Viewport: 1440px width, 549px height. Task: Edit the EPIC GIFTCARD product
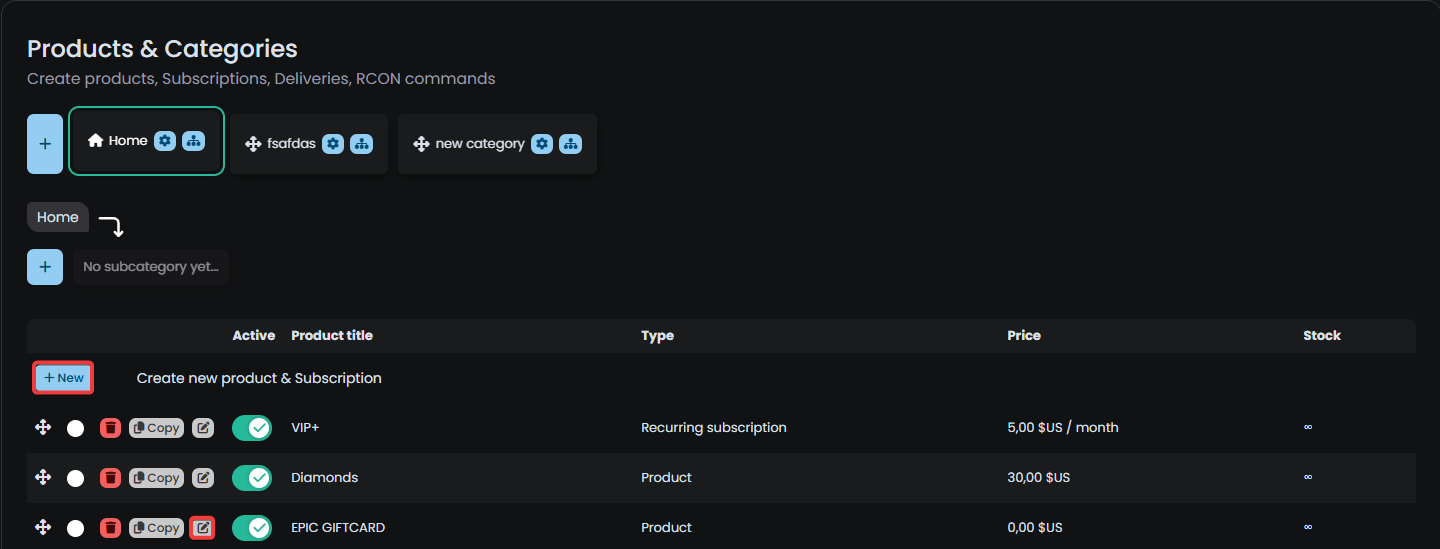point(203,528)
